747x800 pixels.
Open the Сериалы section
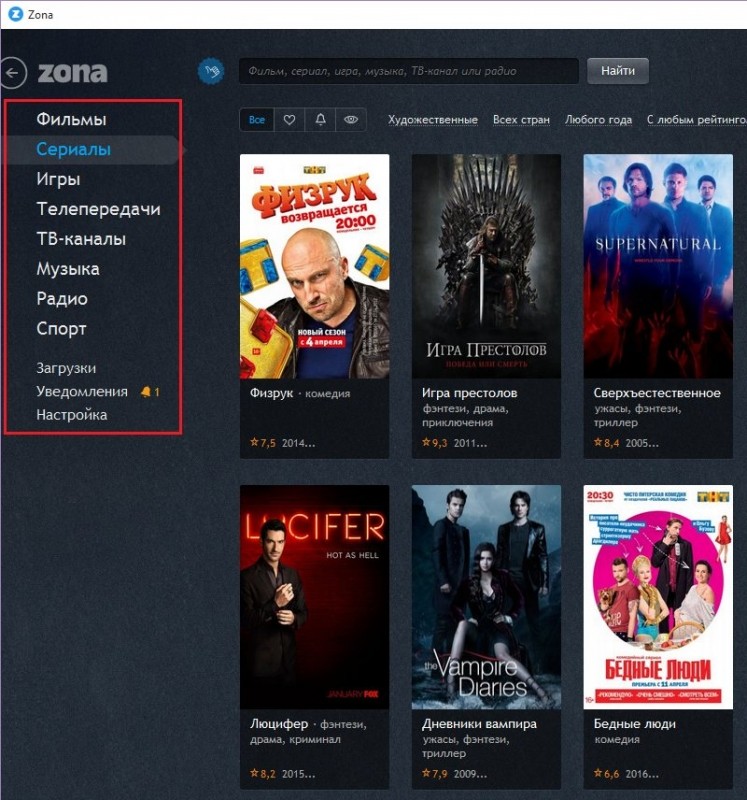pos(73,149)
